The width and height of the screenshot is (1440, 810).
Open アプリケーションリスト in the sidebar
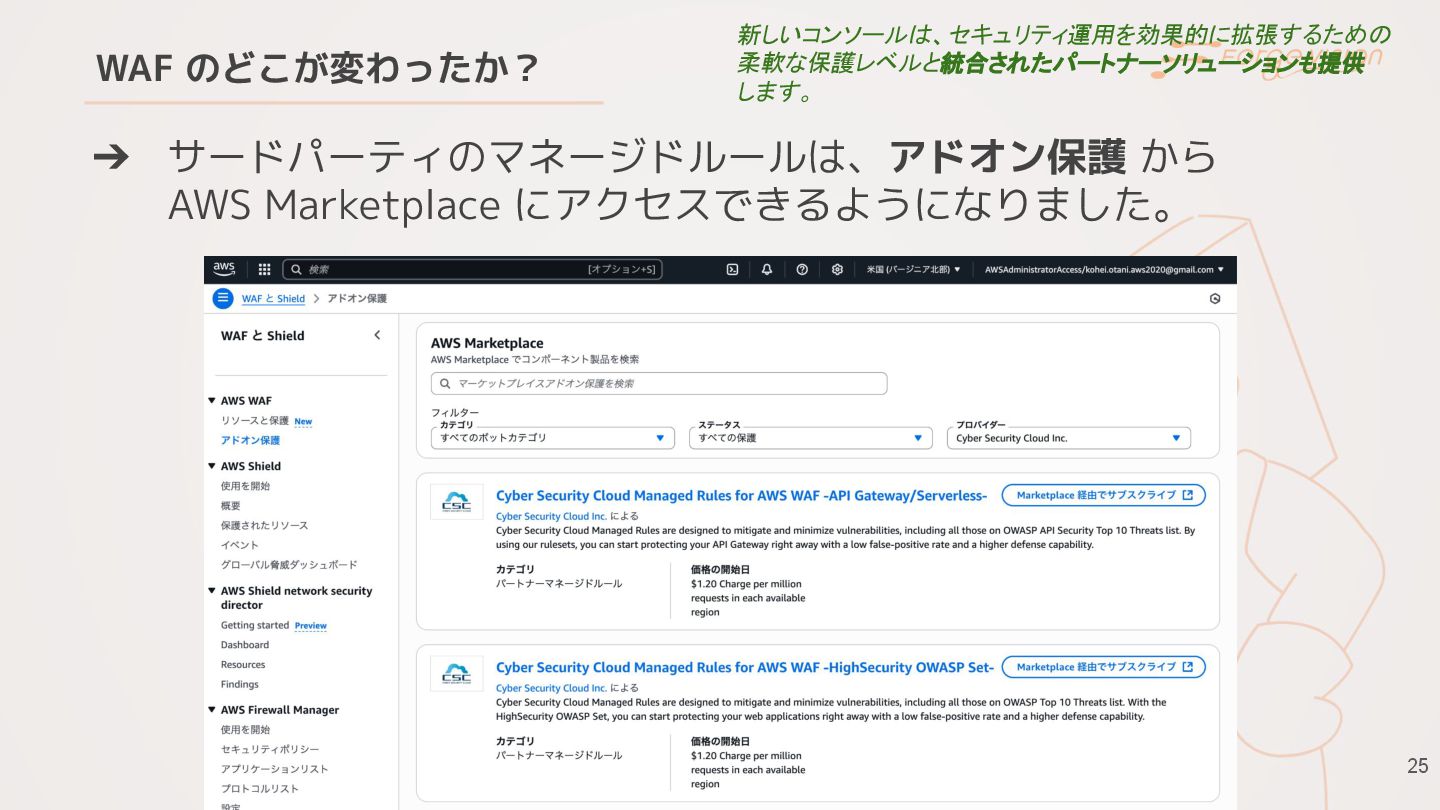coord(275,769)
